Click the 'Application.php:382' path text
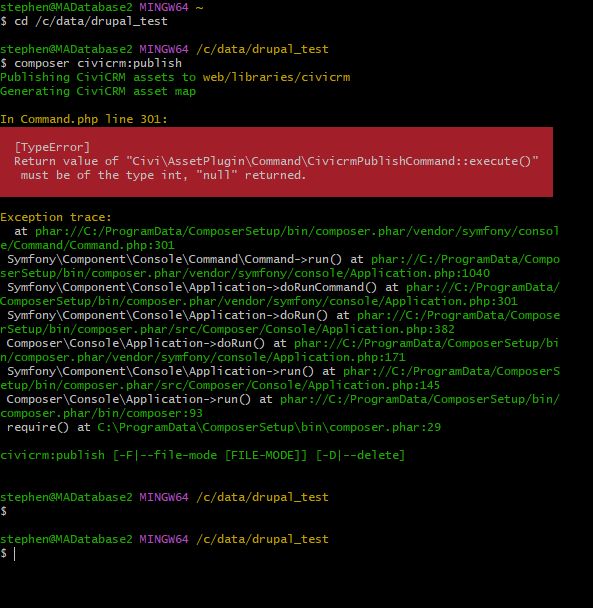The image size is (593, 608). pos(388,329)
